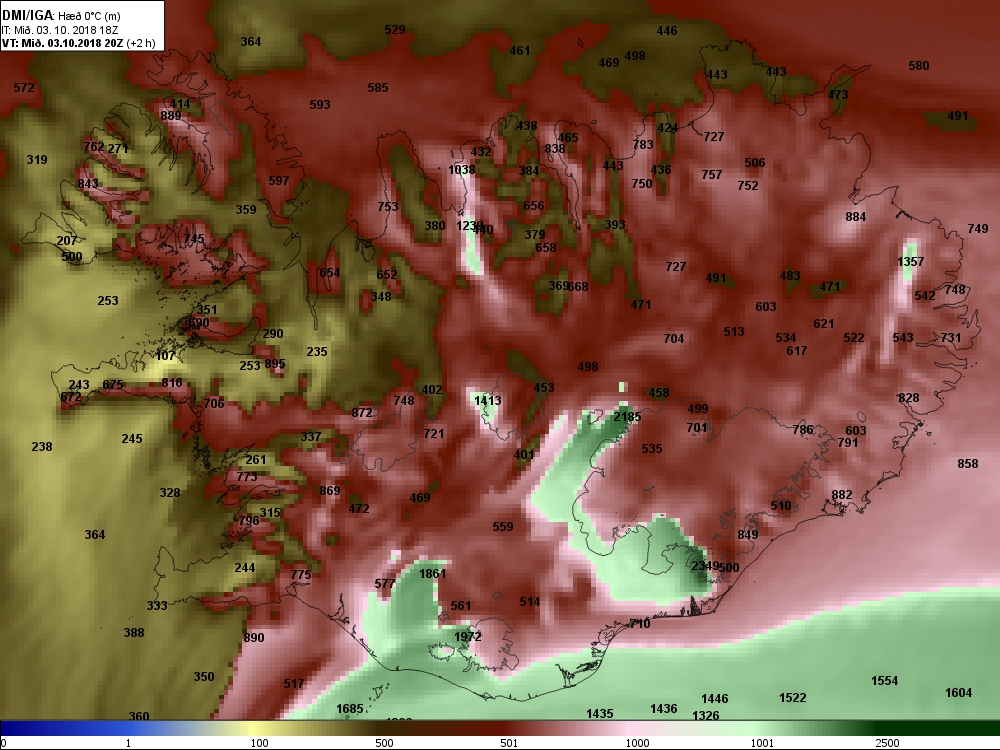Click the map value '884'
The height and width of the screenshot is (750, 1000).
click(855, 217)
